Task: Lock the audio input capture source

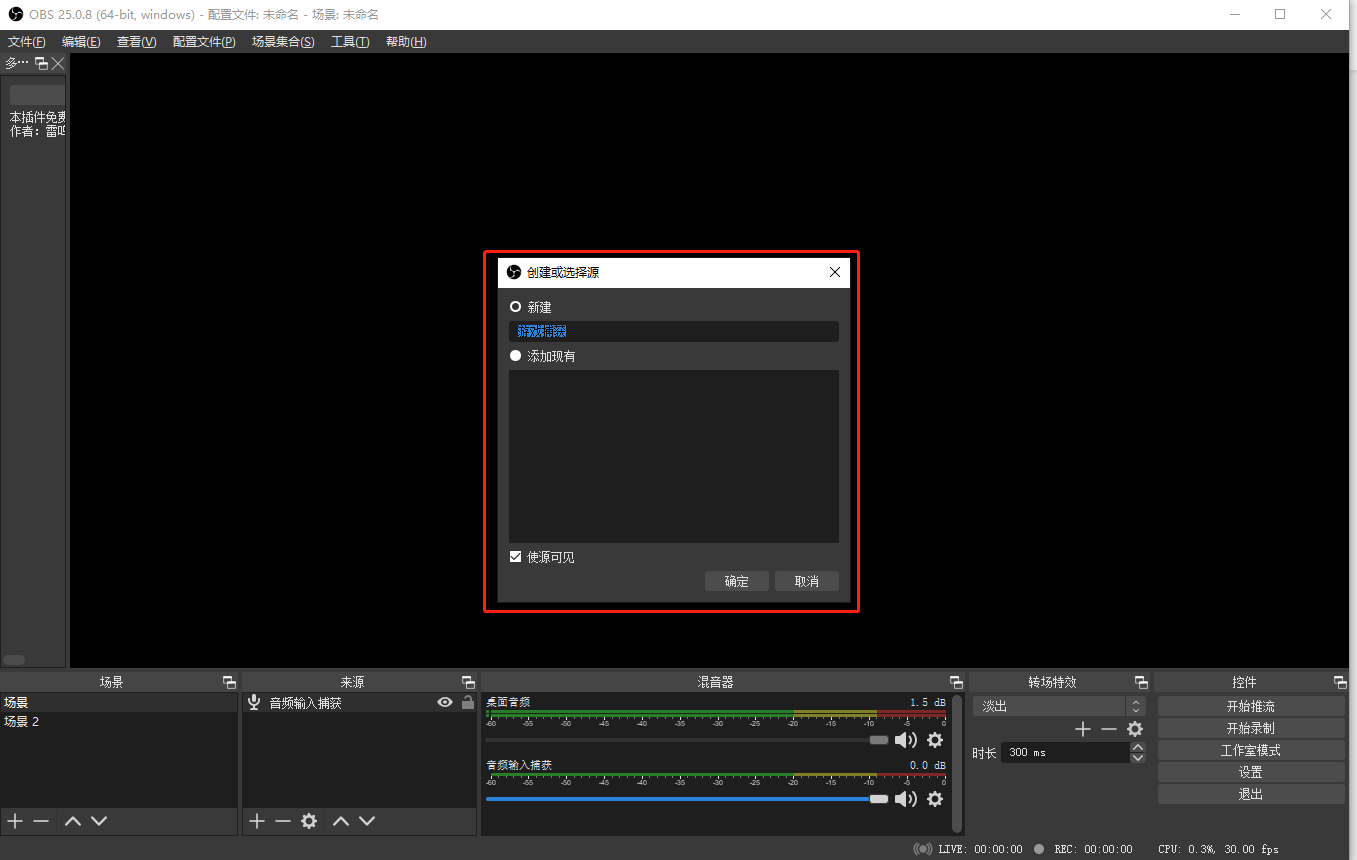Action: (x=467, y=703)
